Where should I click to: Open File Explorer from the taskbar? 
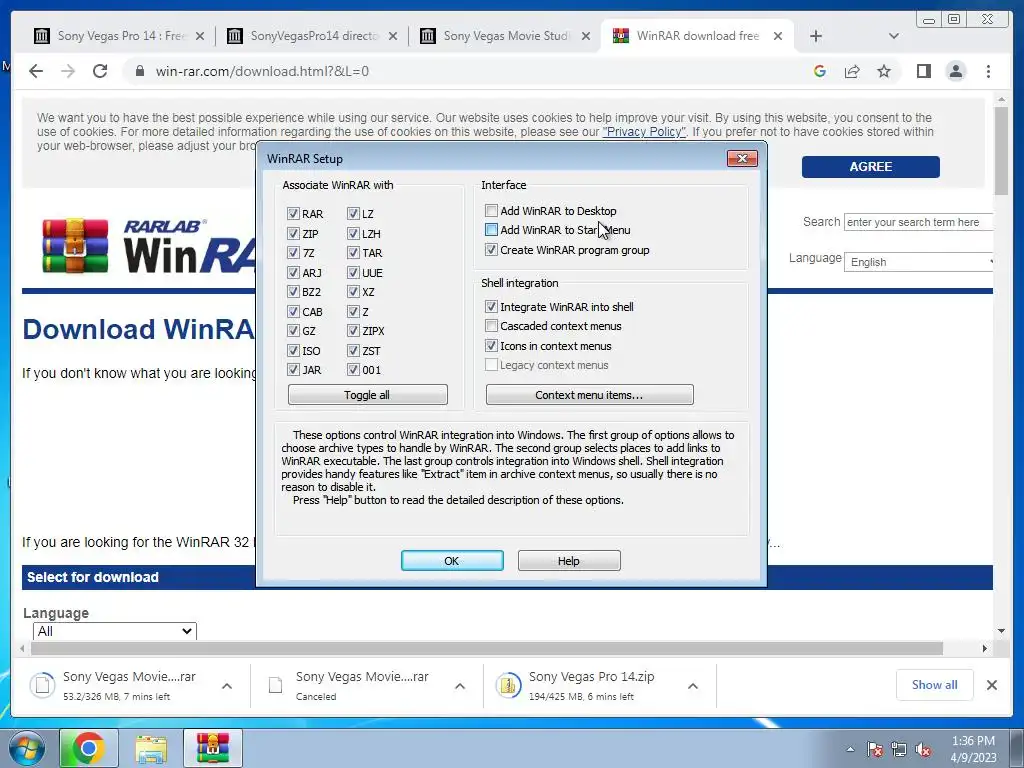(151, 748)
